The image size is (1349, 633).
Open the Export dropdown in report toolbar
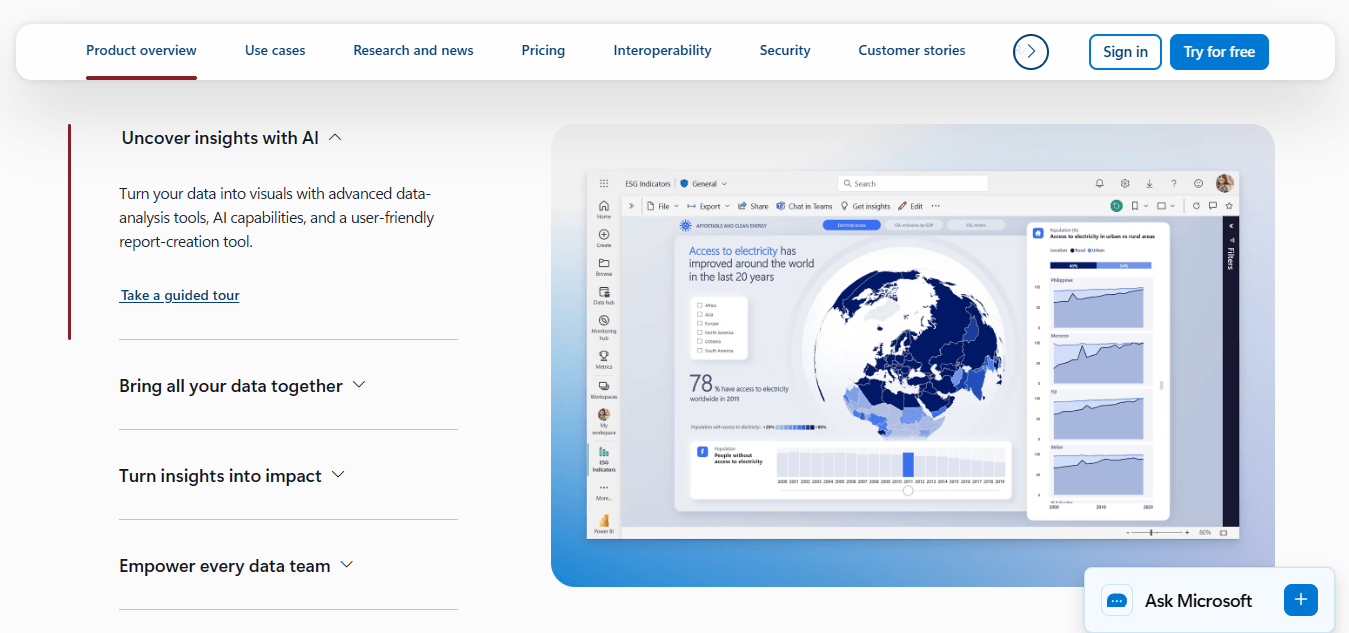click(x=708, y=206)
